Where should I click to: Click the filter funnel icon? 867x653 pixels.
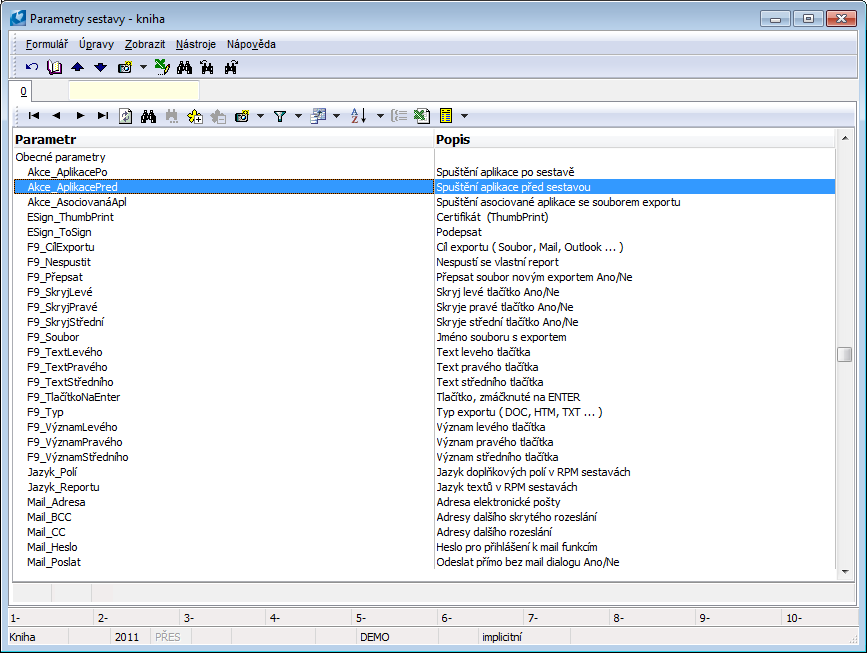[x=280, y=116]
